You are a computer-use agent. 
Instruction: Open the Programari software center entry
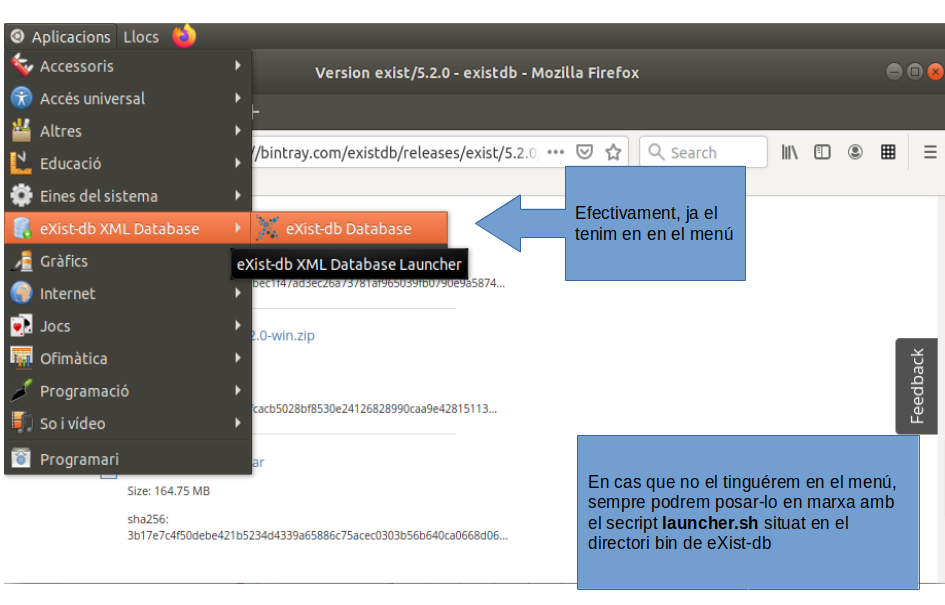[x=128, y=459]
